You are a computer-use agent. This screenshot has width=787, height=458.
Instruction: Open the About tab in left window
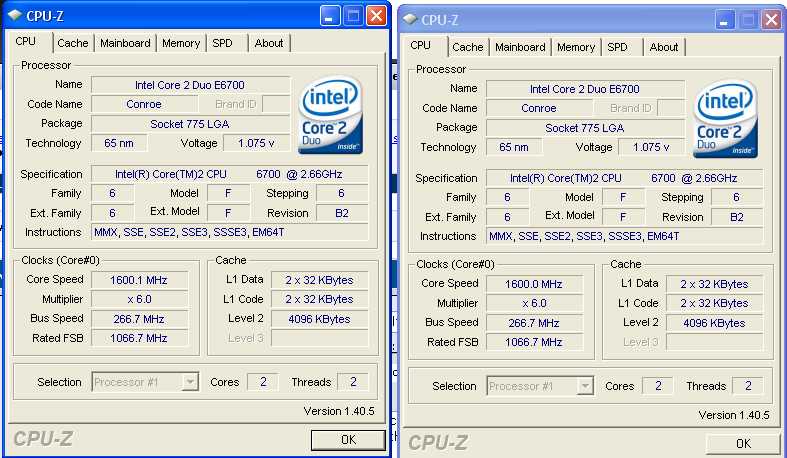[269, 43]
